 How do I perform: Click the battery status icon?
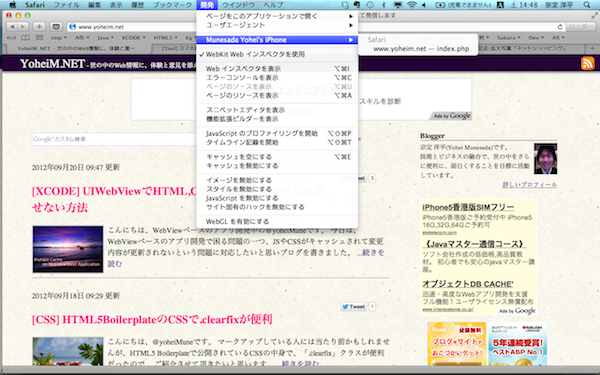pos(441,5)
